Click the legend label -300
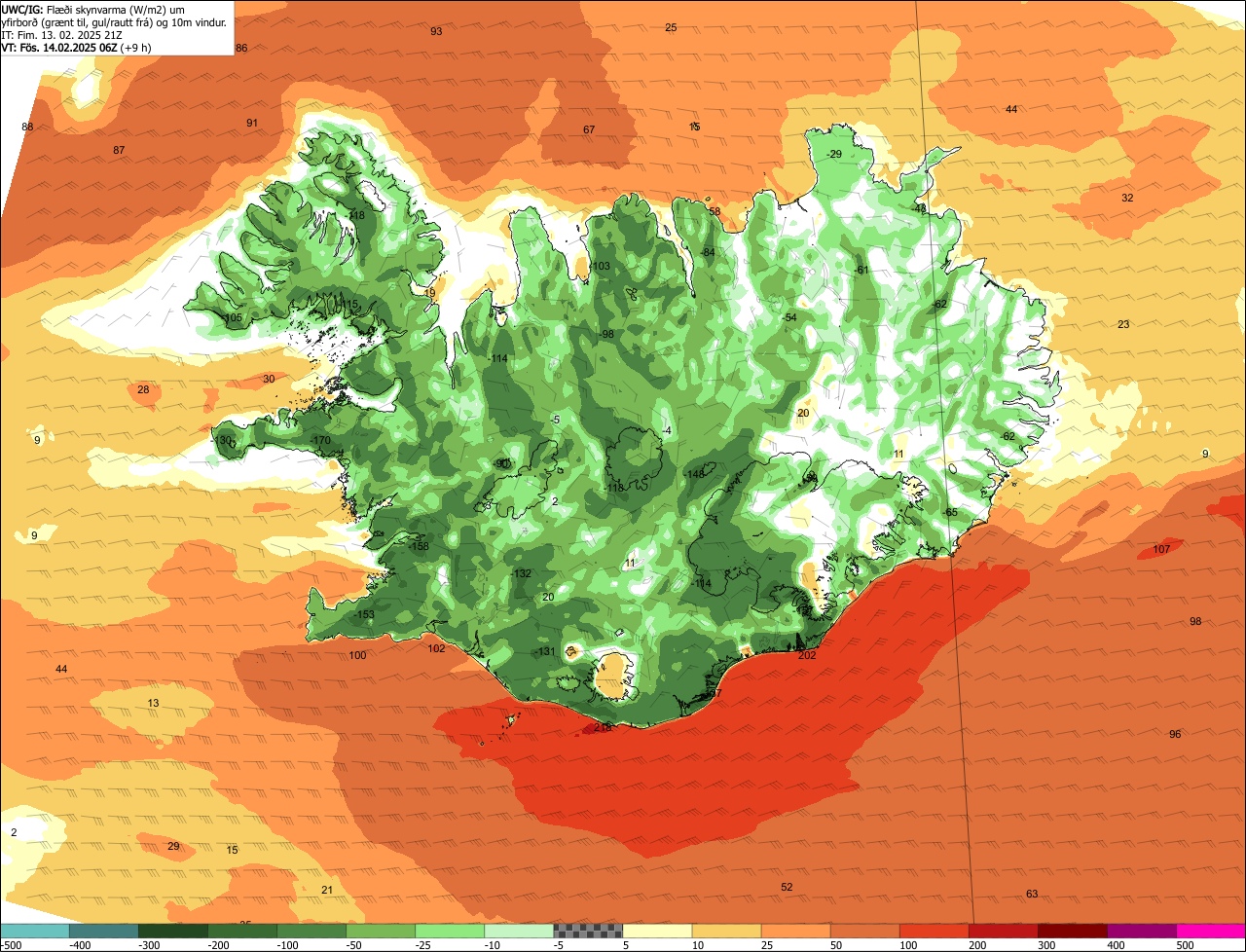 147,945
